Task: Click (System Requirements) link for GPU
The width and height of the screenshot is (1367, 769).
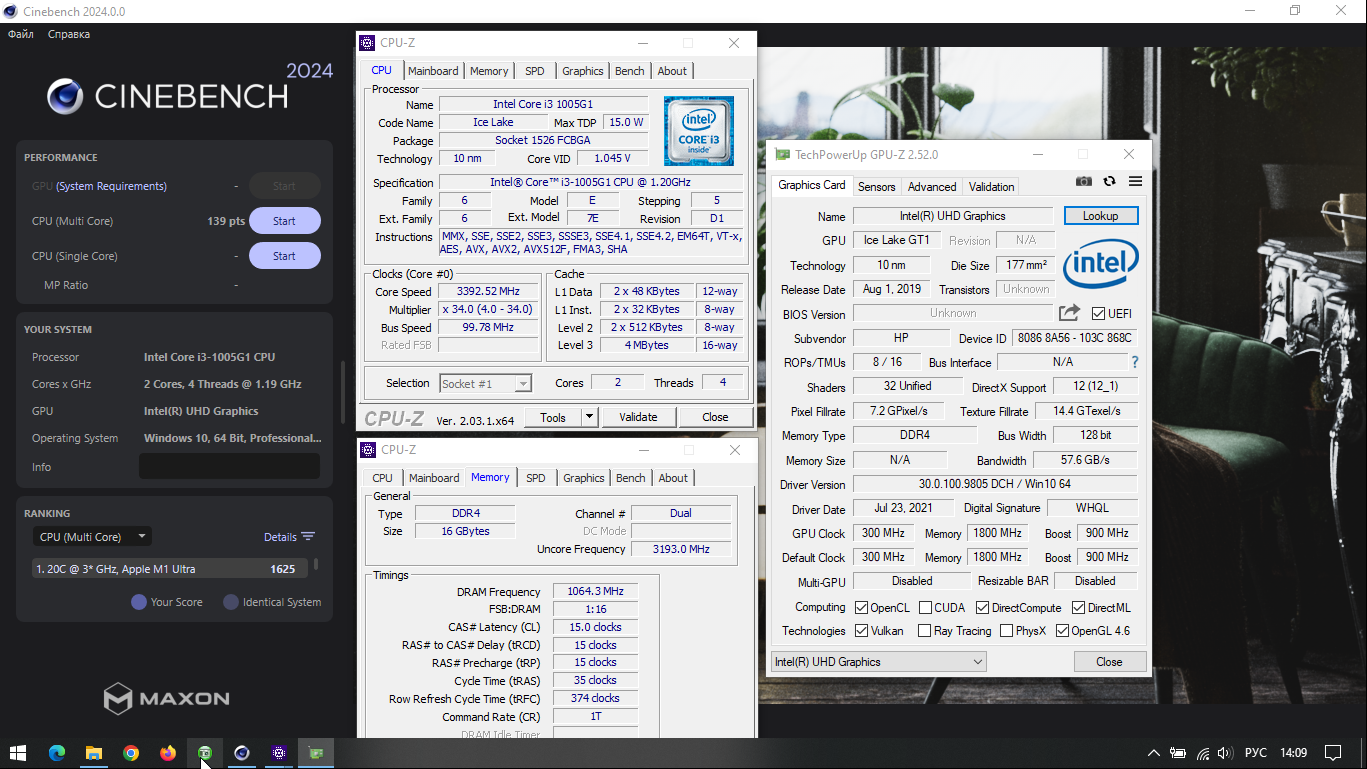Action: click(x=111, y=186)
